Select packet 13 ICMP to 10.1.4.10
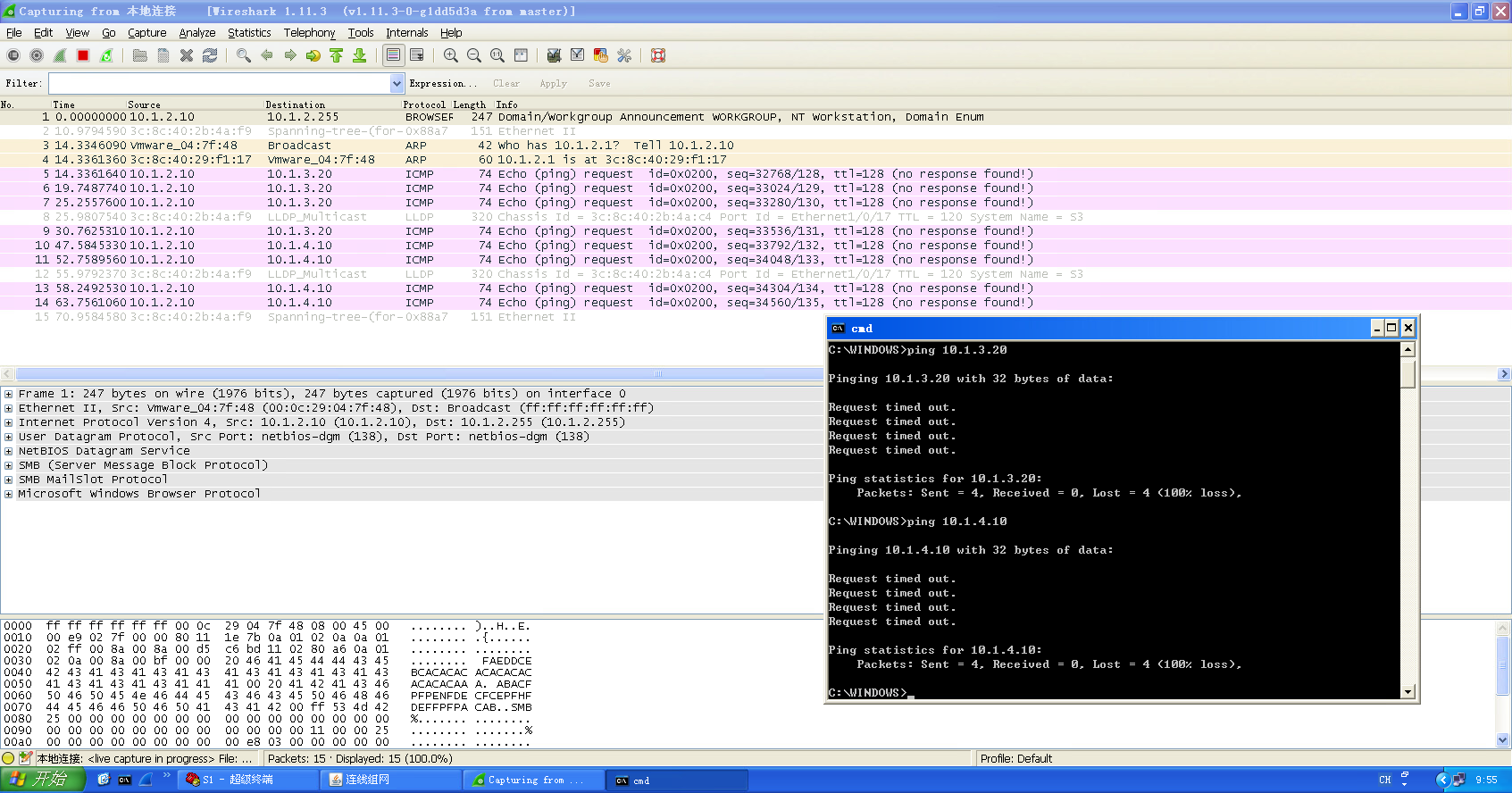 tap(756, 288)
